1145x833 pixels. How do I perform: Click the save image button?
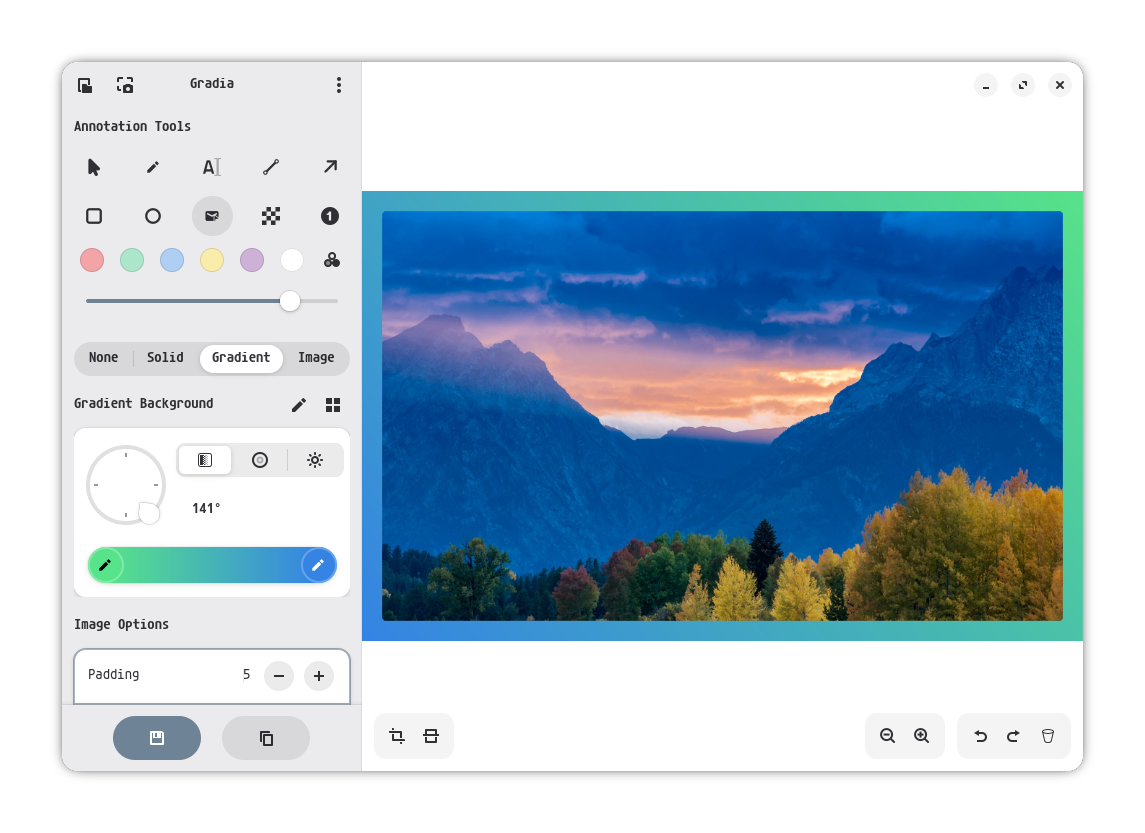tap(157, 738)
